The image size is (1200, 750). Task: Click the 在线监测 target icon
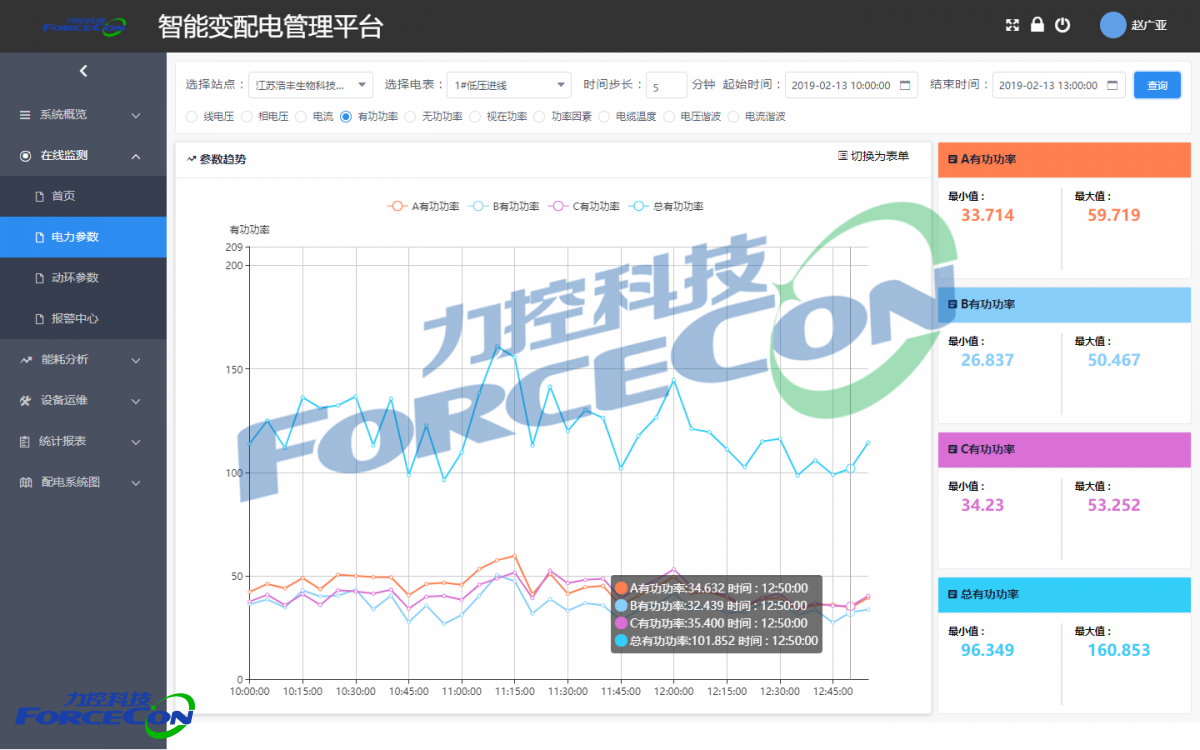coord(25,156)
